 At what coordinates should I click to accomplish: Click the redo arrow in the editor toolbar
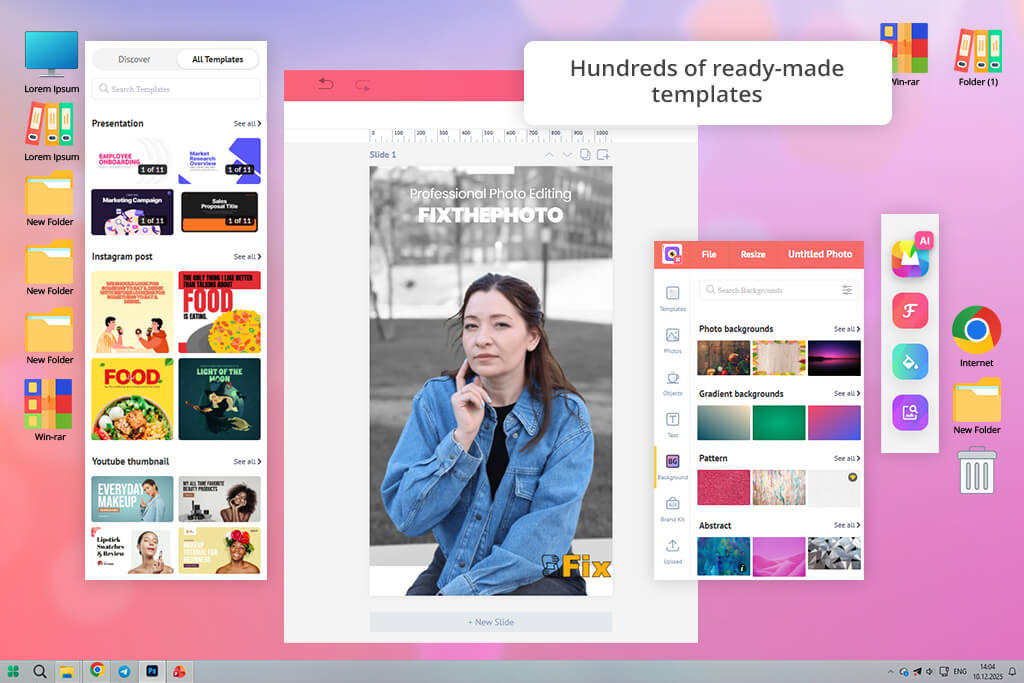[362, 85]
